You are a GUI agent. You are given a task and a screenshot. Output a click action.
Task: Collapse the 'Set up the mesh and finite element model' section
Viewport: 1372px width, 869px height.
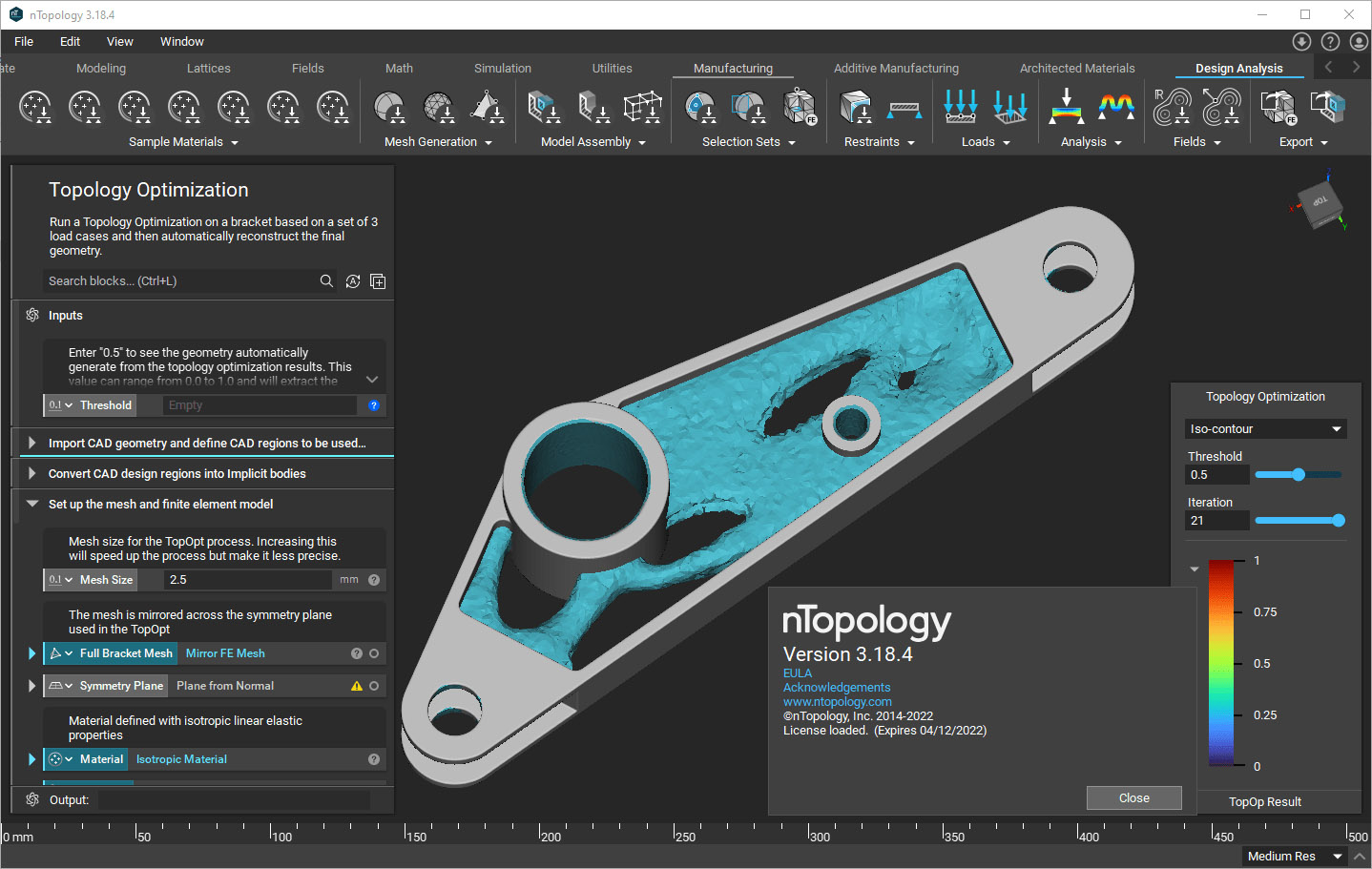point(31,504)
